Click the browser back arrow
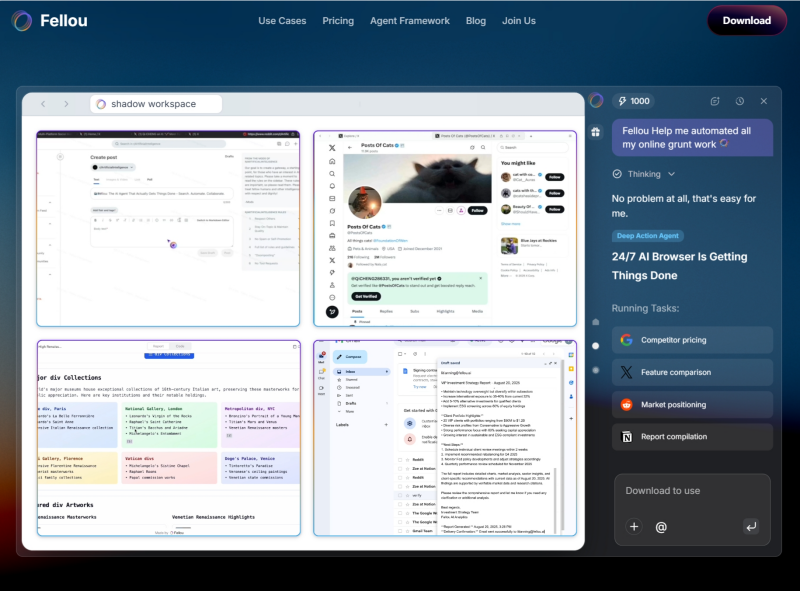This screenshot has height=591, width=800. [43, 104]
